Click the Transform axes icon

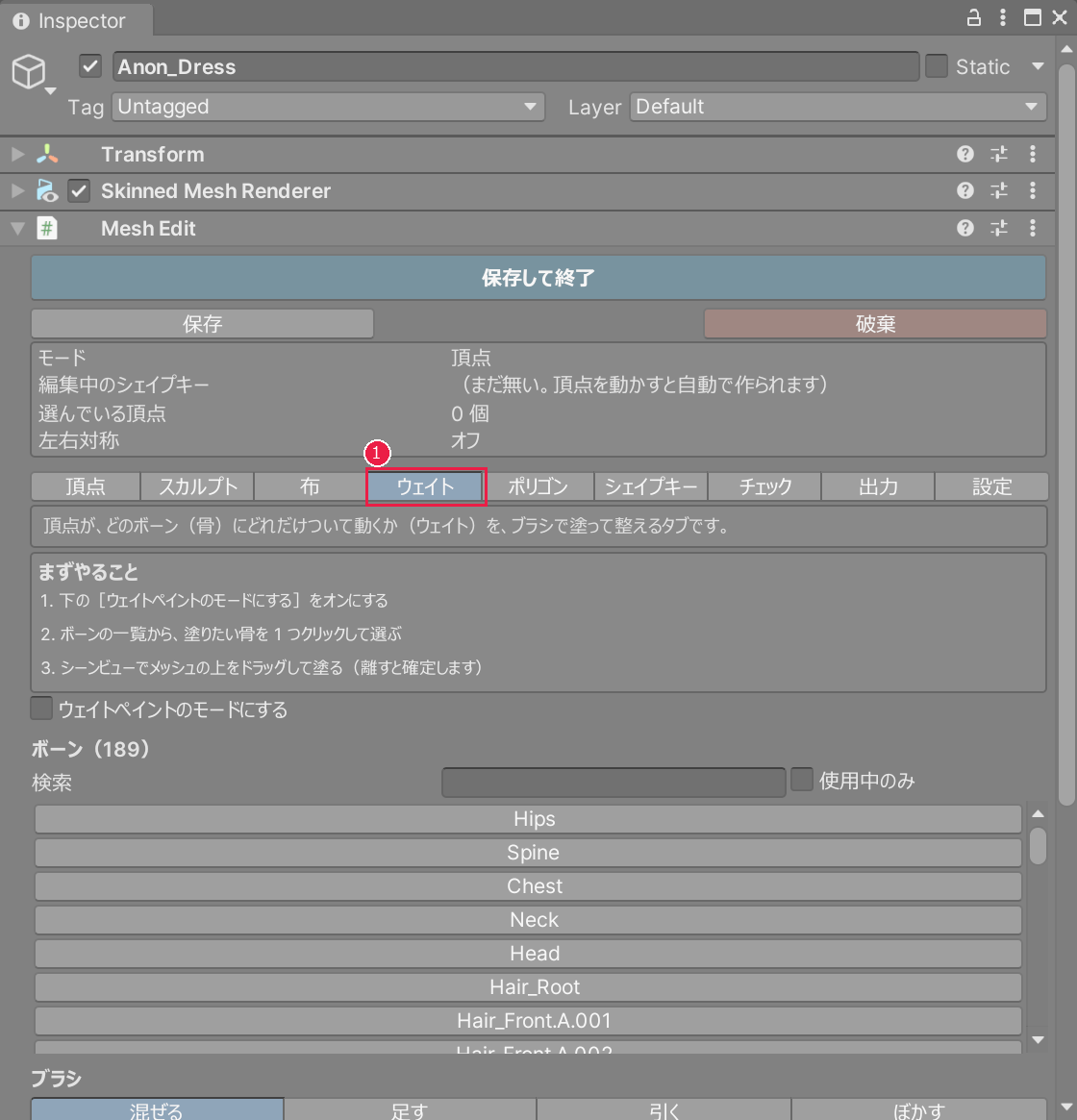(x=47, y=154)
